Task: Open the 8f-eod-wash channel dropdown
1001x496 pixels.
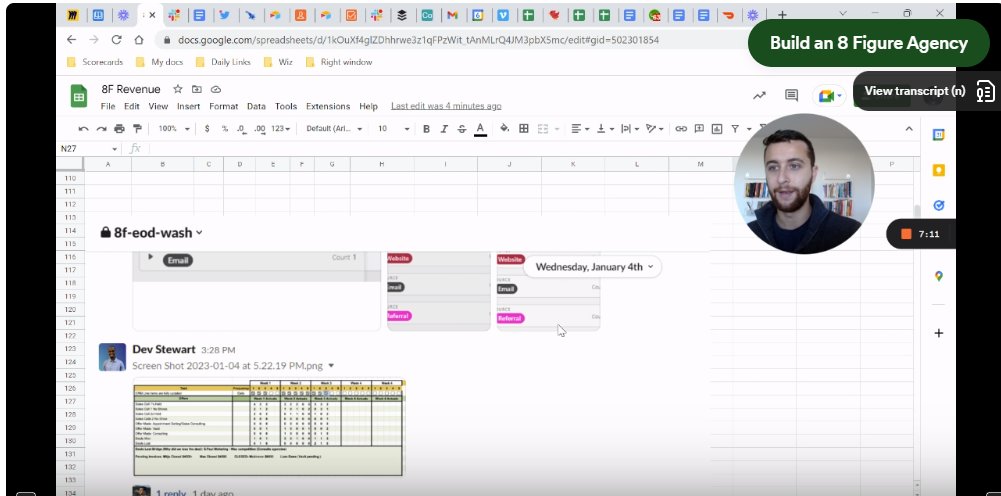Action: (152, 233)
